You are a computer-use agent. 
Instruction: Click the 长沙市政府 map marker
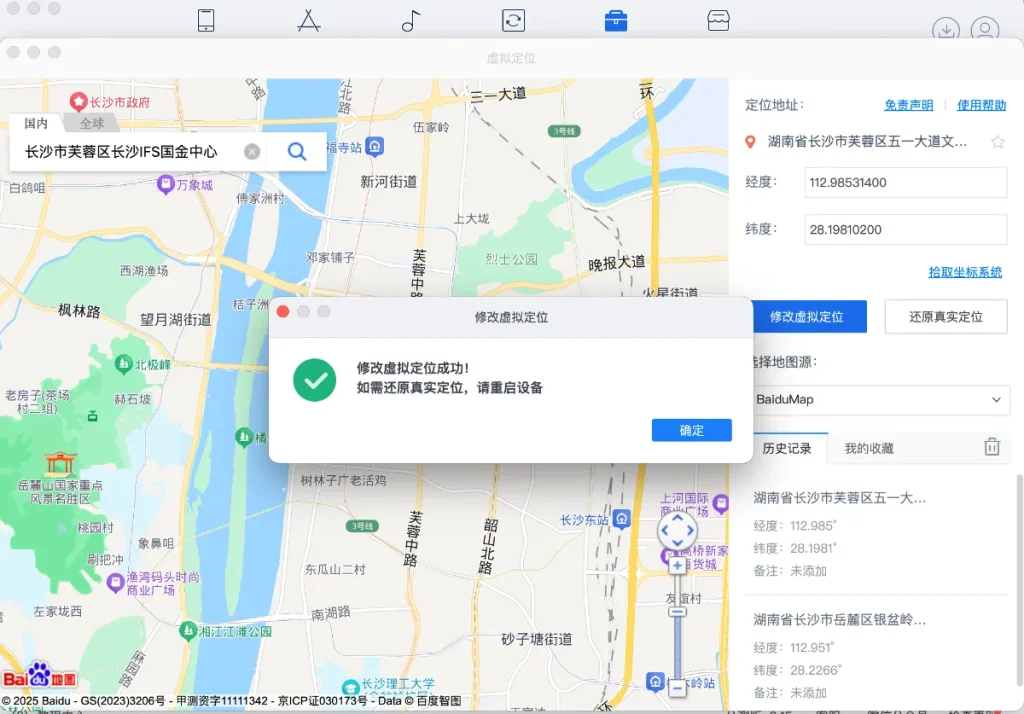[78, 101]
